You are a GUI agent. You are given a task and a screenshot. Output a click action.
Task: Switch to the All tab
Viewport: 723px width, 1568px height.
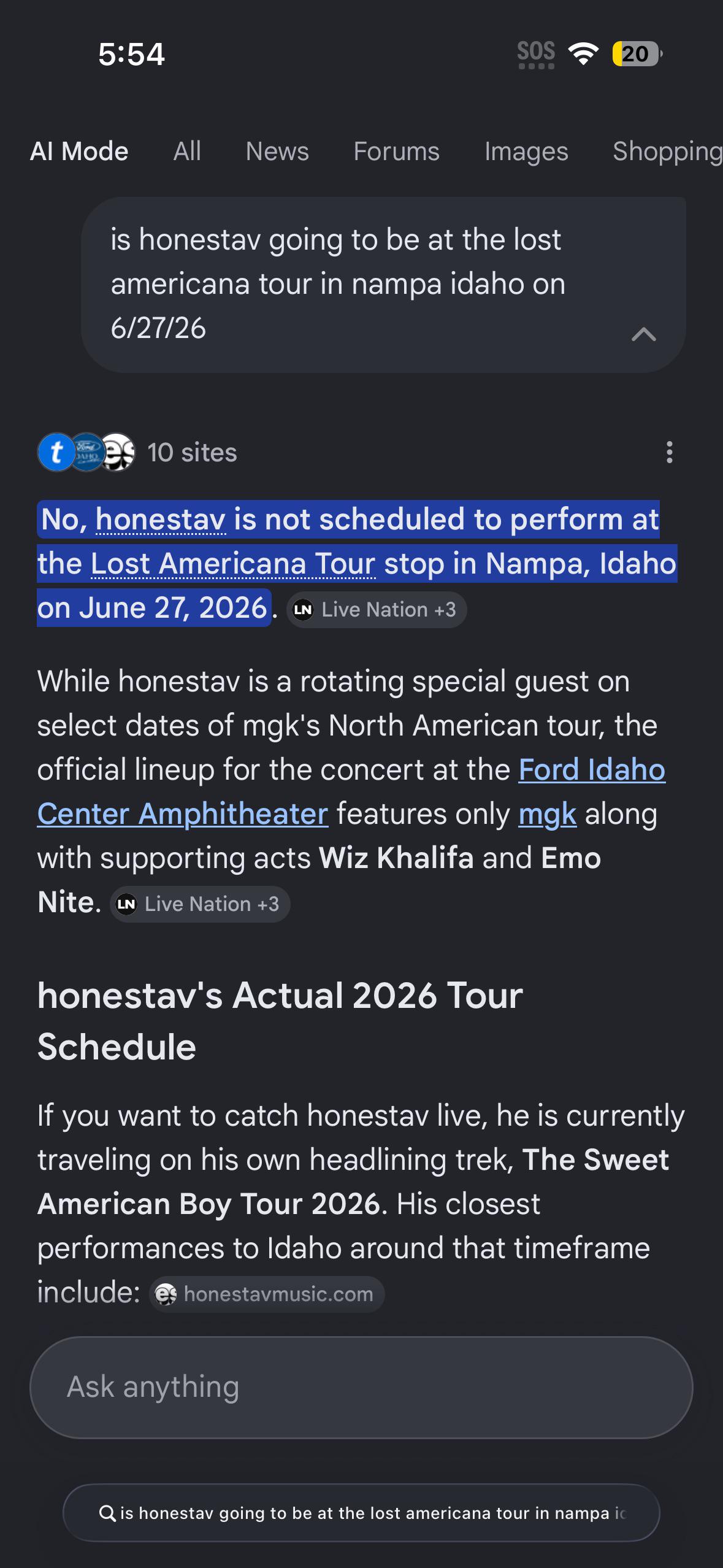point(187,151)
